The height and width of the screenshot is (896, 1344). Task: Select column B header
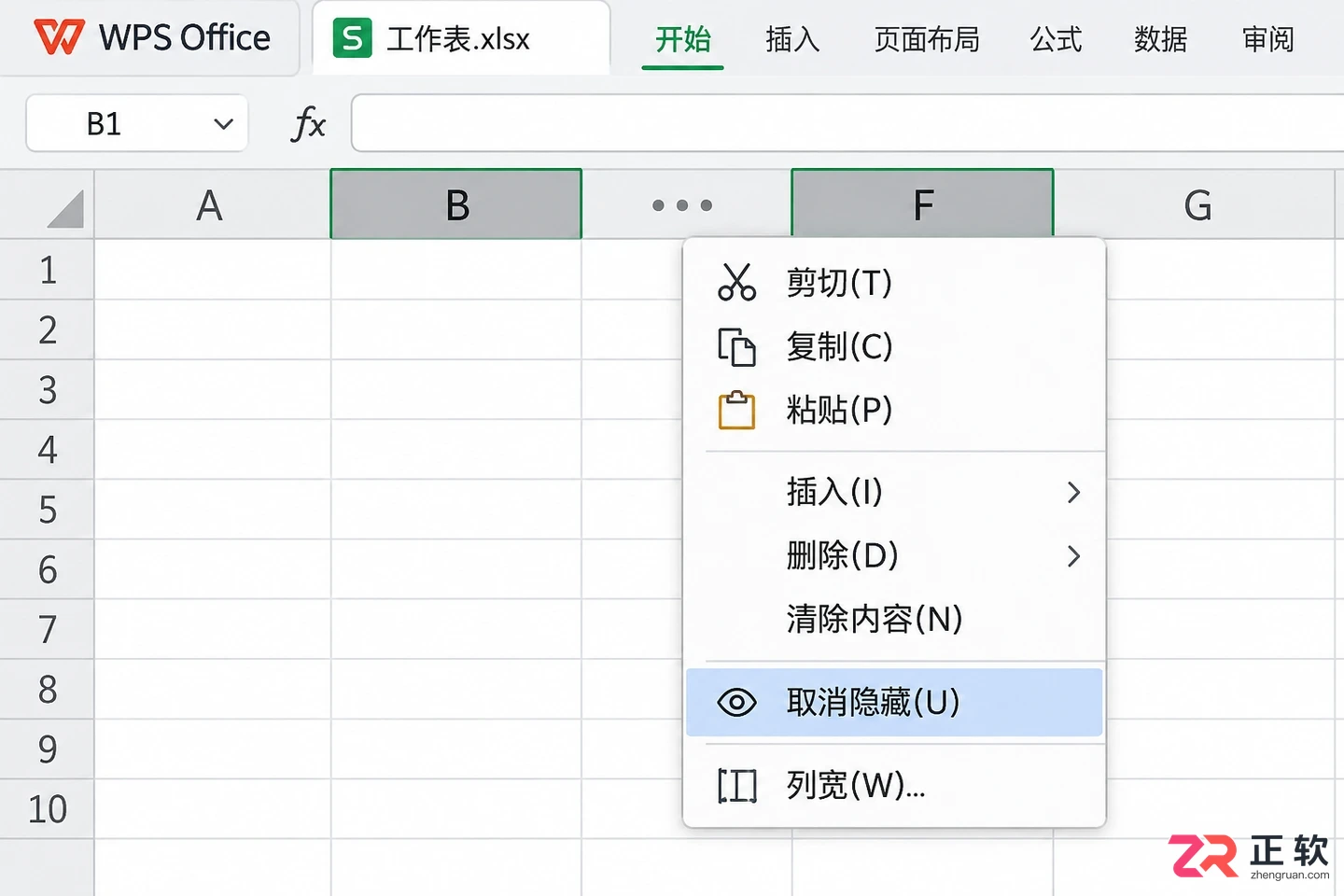456,204
